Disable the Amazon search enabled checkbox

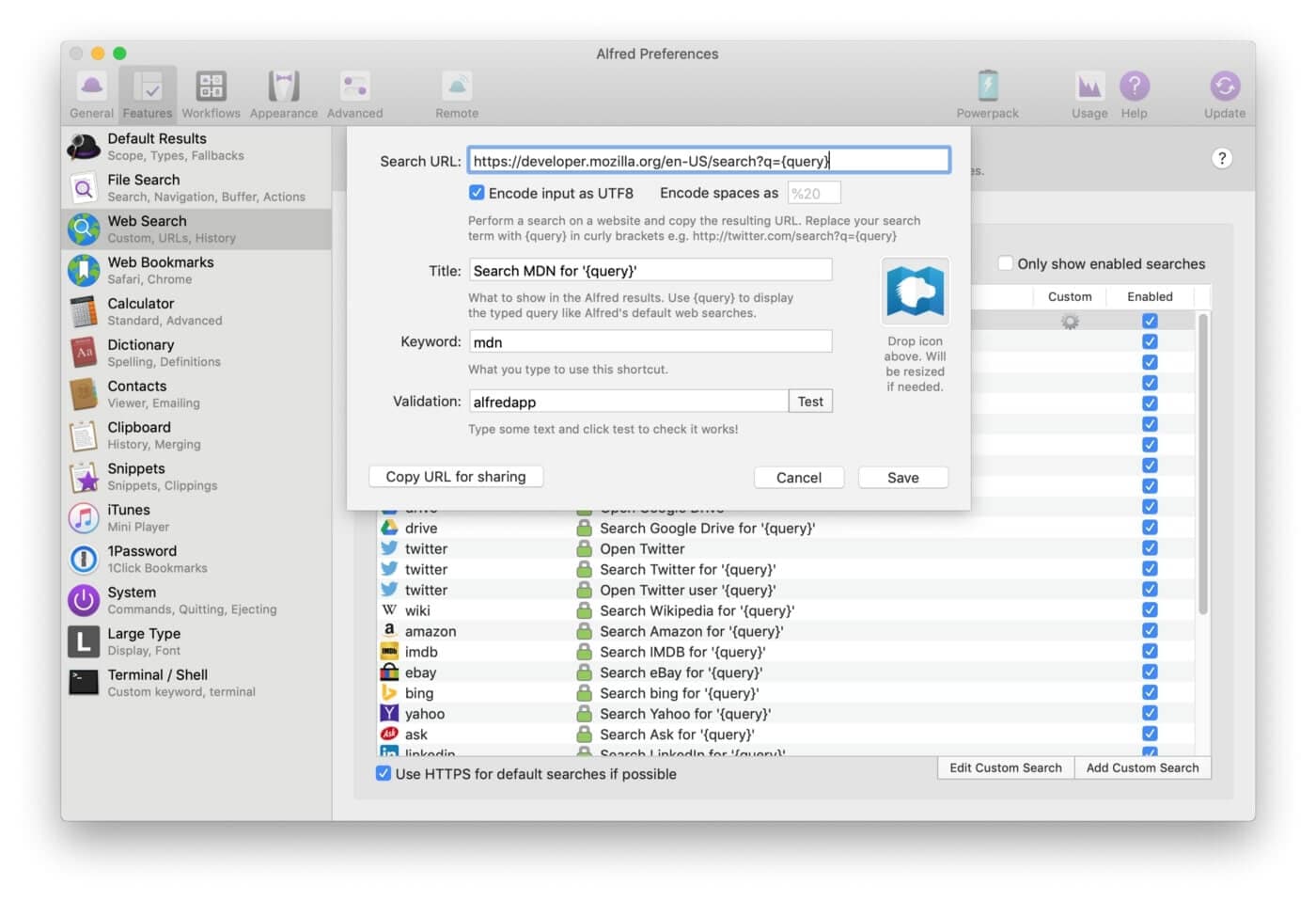[x=1150, y=631]
